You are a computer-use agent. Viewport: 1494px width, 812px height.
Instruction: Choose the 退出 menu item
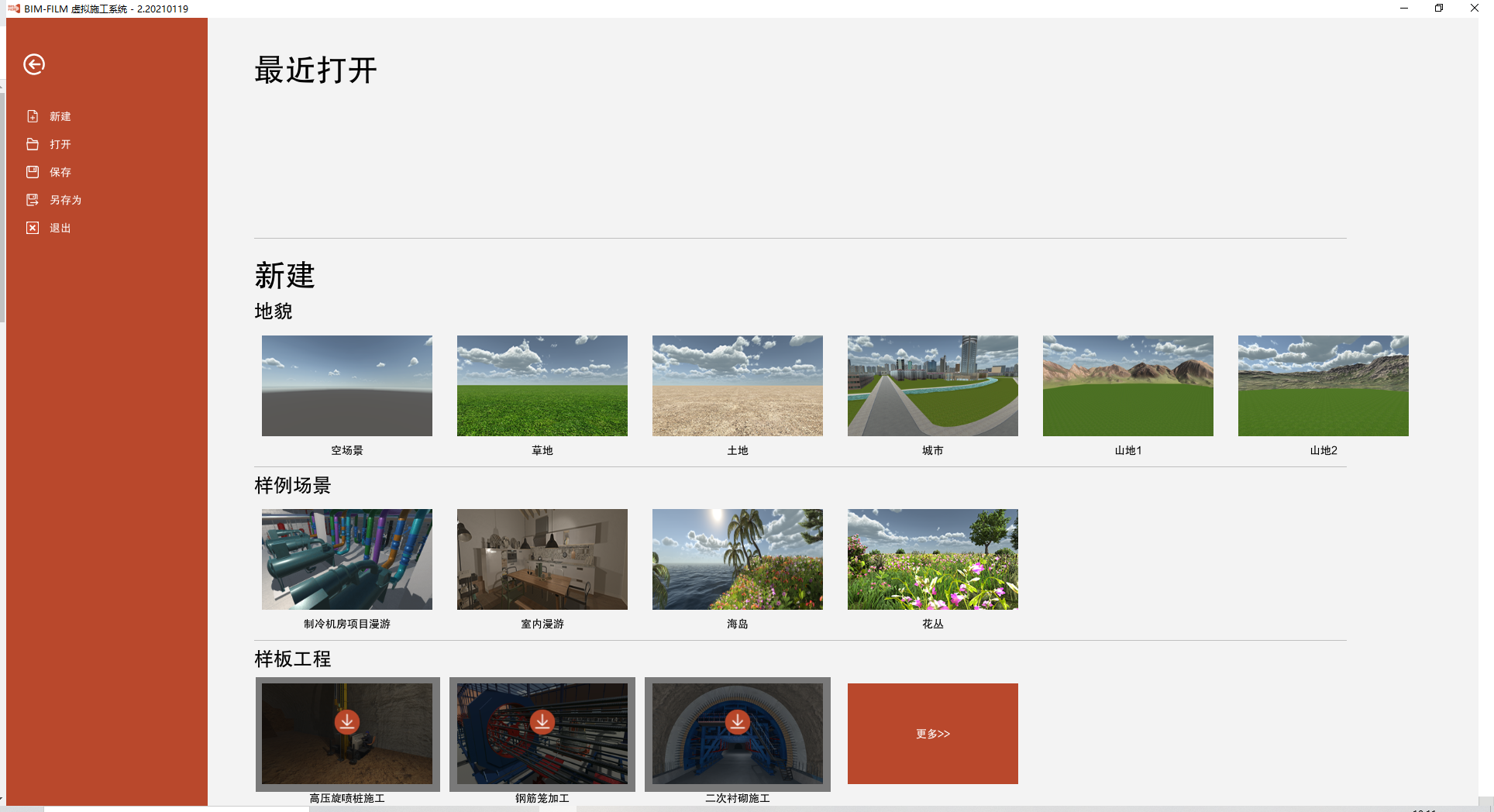(x=60, y=228)
